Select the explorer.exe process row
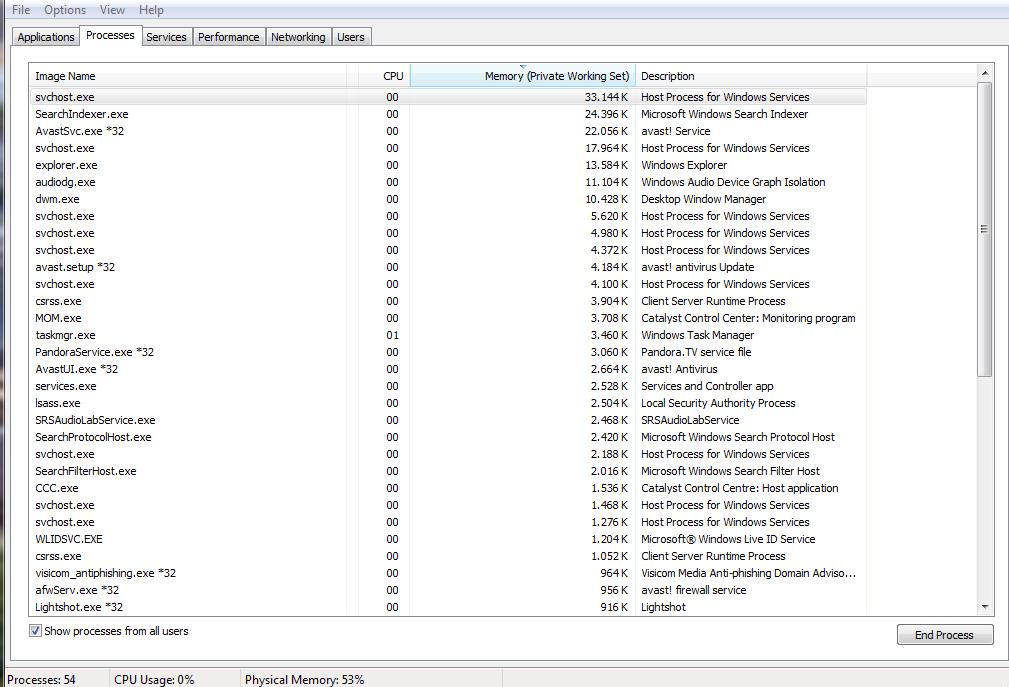The image size is (1009, 687). pyautogui.click(x=448, y=165)
